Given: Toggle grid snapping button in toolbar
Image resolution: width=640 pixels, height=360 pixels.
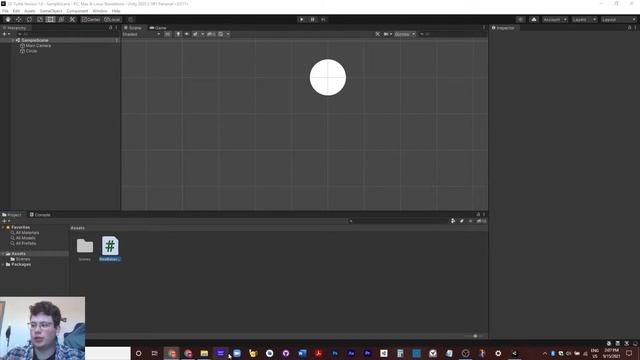Looking at the screenshot, I should point(131,20).
